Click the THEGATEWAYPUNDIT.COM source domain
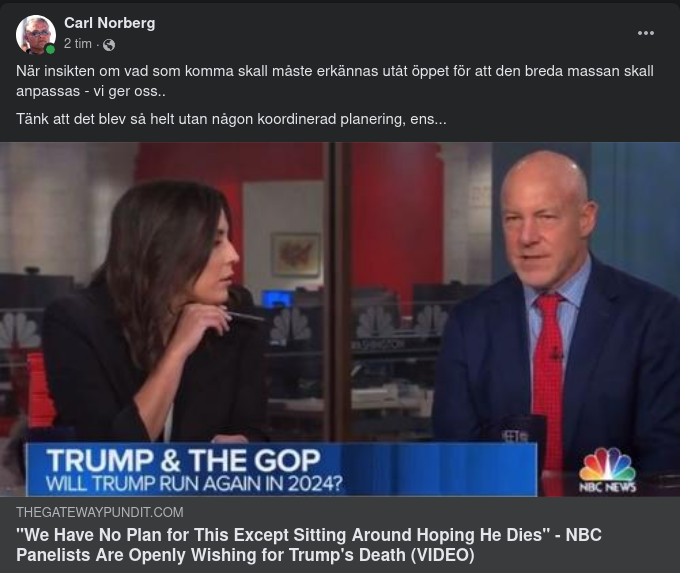The image size is (680, 573). point(100,512)
